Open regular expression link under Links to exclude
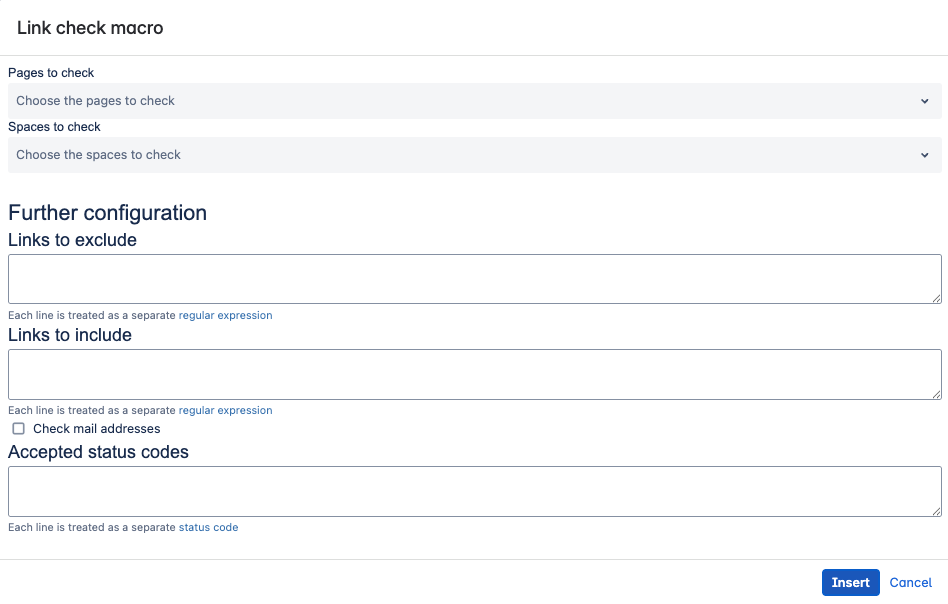This screenshot has height=604, width=948. click(x=225, y=315)
